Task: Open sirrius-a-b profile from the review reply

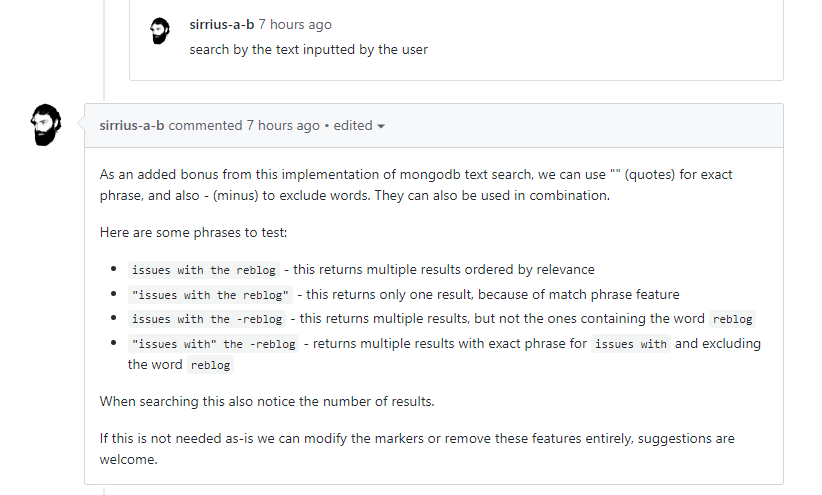Action: pyautogui.click(x=221, y=24)
